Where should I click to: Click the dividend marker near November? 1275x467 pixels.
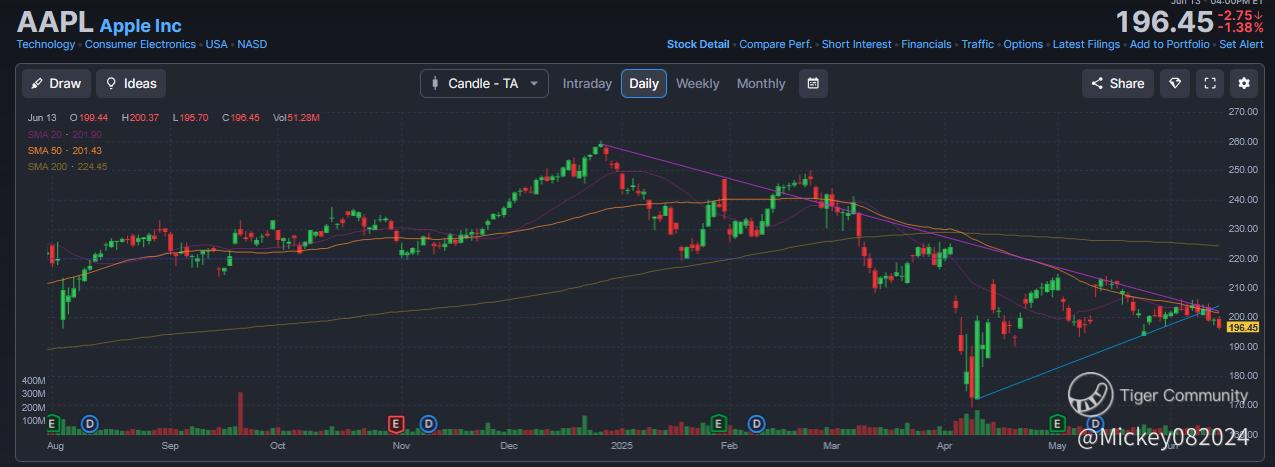pos(429,424)
